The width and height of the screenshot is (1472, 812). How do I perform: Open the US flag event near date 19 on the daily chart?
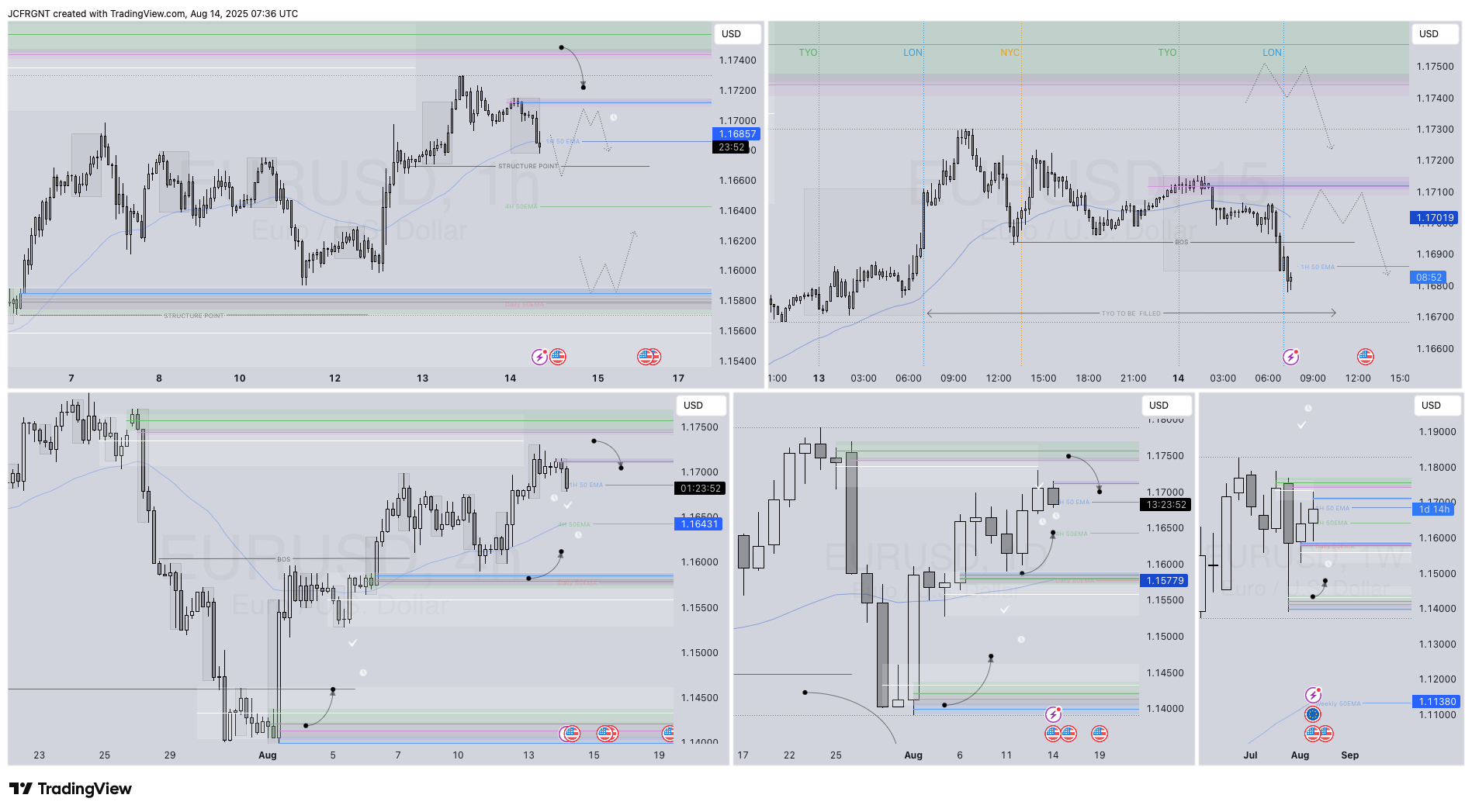(x=1100, y=733)
